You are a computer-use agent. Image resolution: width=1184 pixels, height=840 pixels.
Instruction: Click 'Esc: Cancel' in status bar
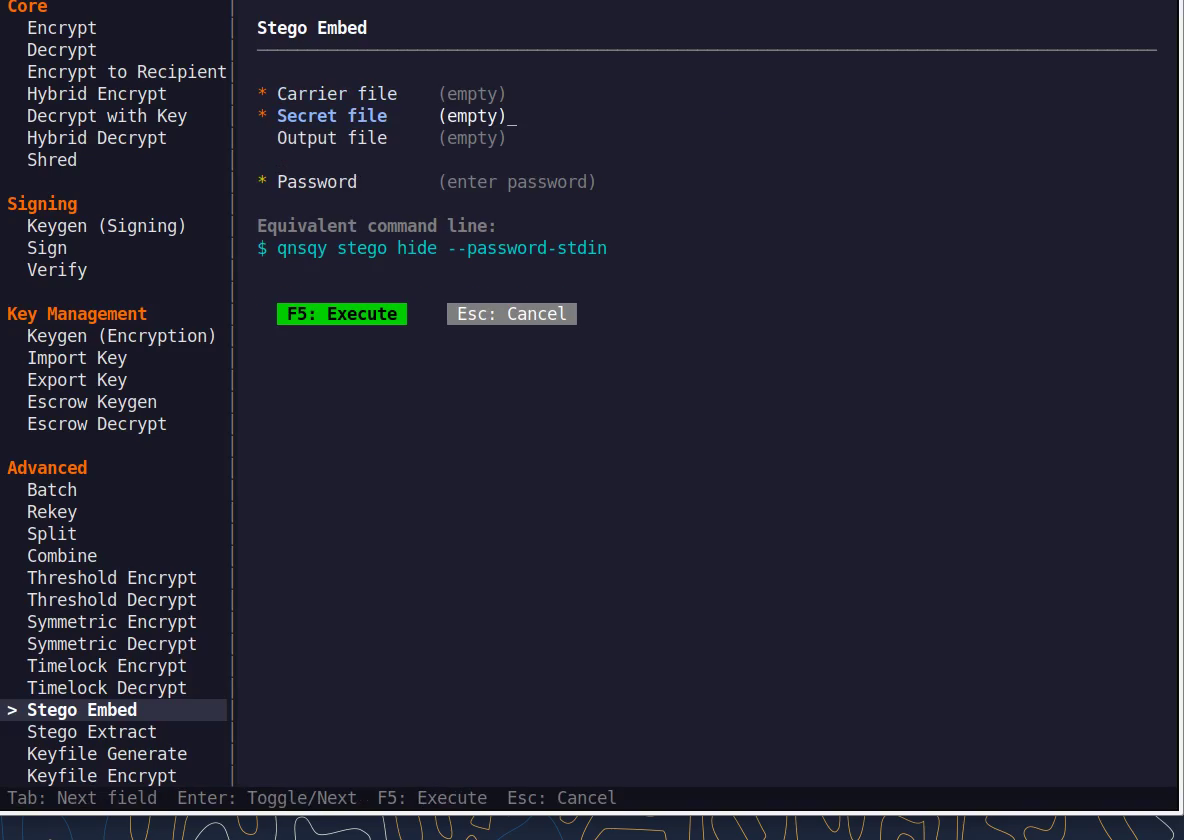coord(562,798)
